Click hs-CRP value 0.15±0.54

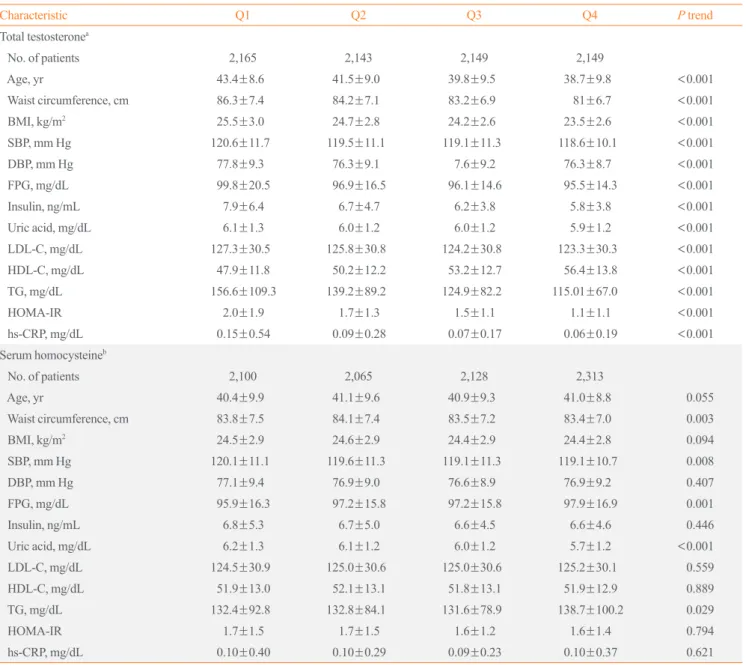(243, 334)
